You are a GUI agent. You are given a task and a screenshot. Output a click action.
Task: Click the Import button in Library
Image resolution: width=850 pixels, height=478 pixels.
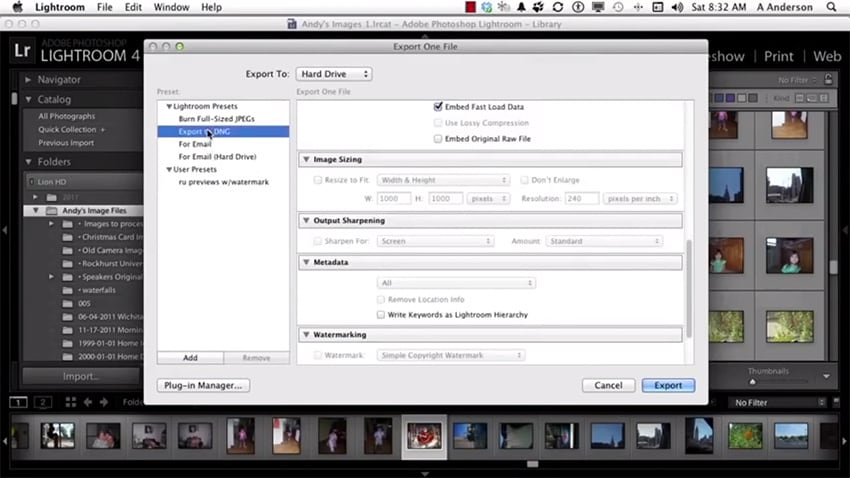tap(81, 376)
